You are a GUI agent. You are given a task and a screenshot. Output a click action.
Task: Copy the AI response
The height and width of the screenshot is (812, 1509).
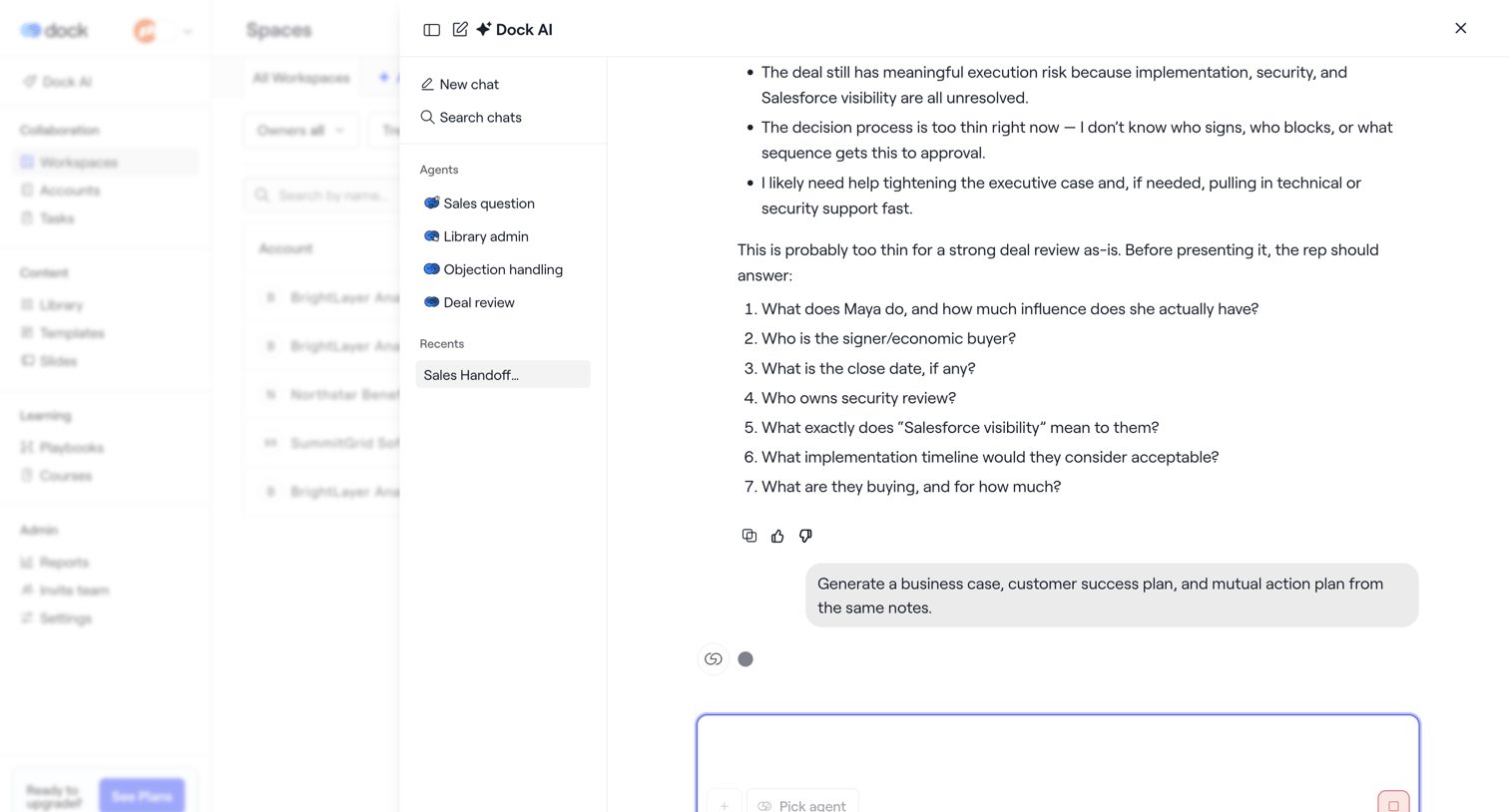pos(750,536)
